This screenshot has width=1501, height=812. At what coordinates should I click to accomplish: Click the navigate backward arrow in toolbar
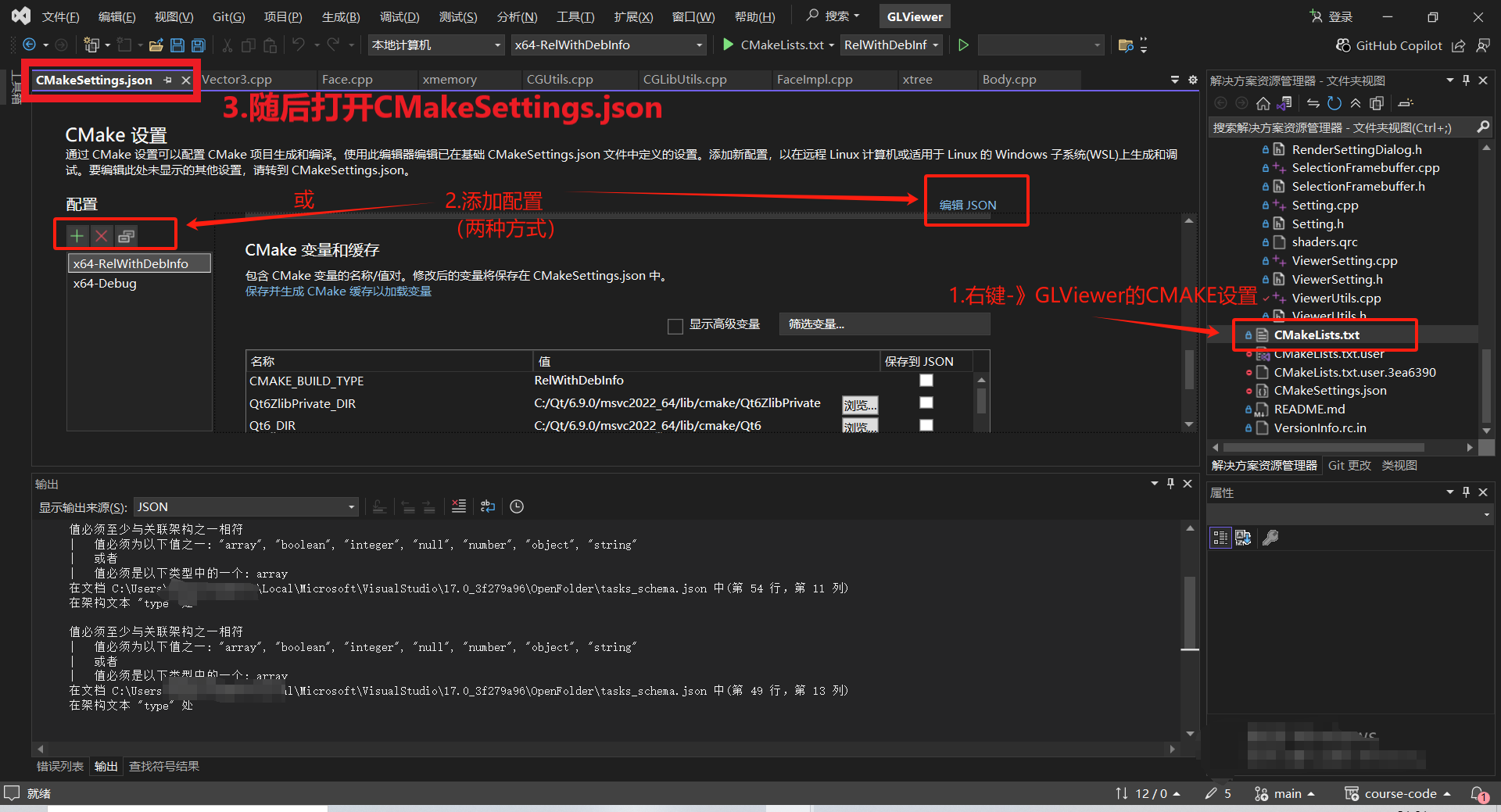click(x=30, y=45)
